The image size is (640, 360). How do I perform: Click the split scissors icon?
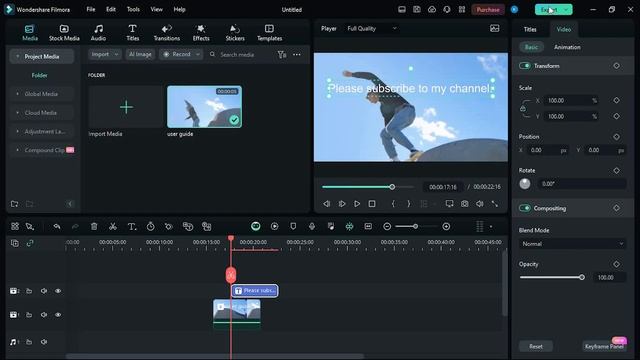[x=113, y=226]
